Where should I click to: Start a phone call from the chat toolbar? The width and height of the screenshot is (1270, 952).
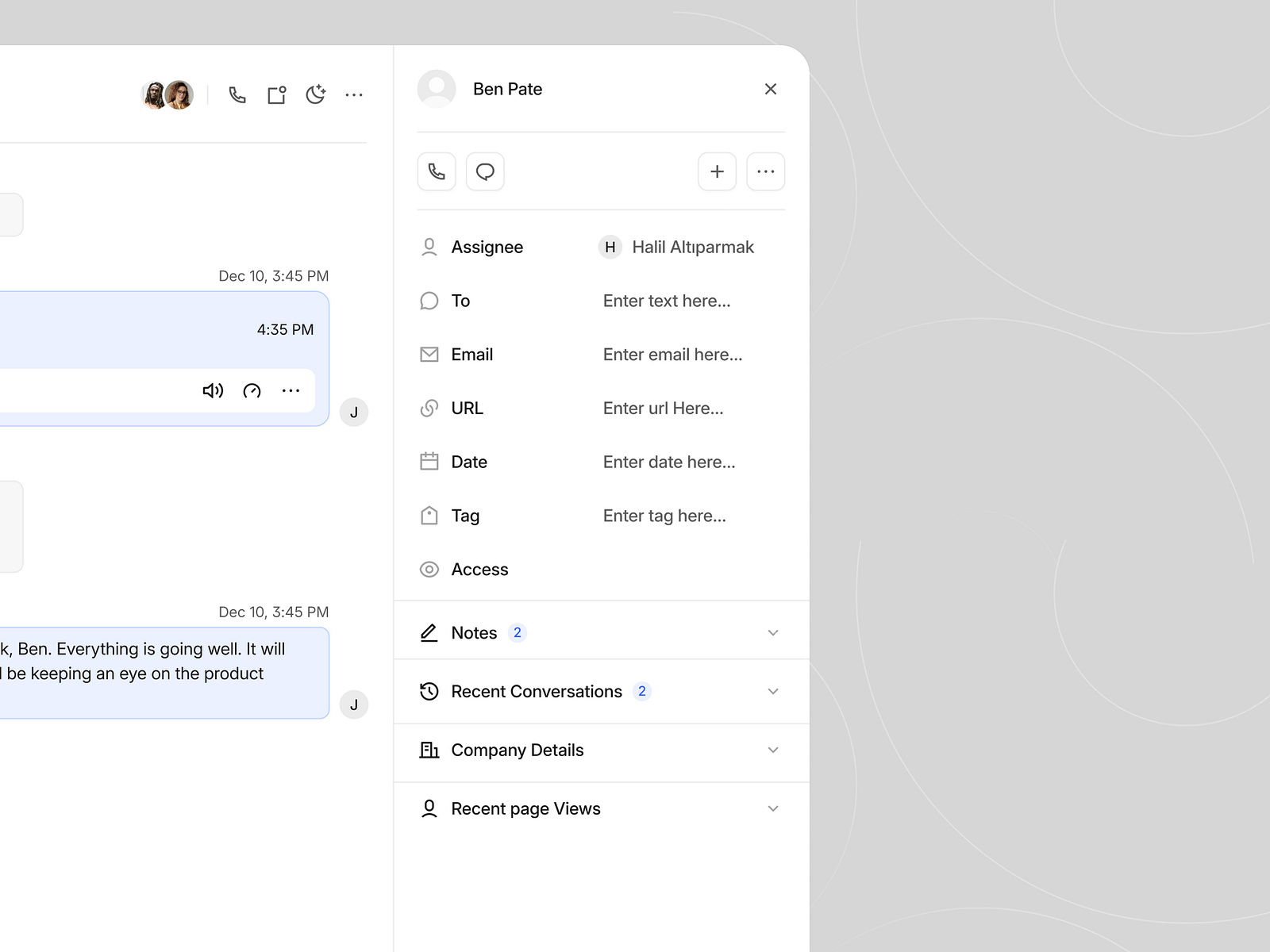point(237,94)
